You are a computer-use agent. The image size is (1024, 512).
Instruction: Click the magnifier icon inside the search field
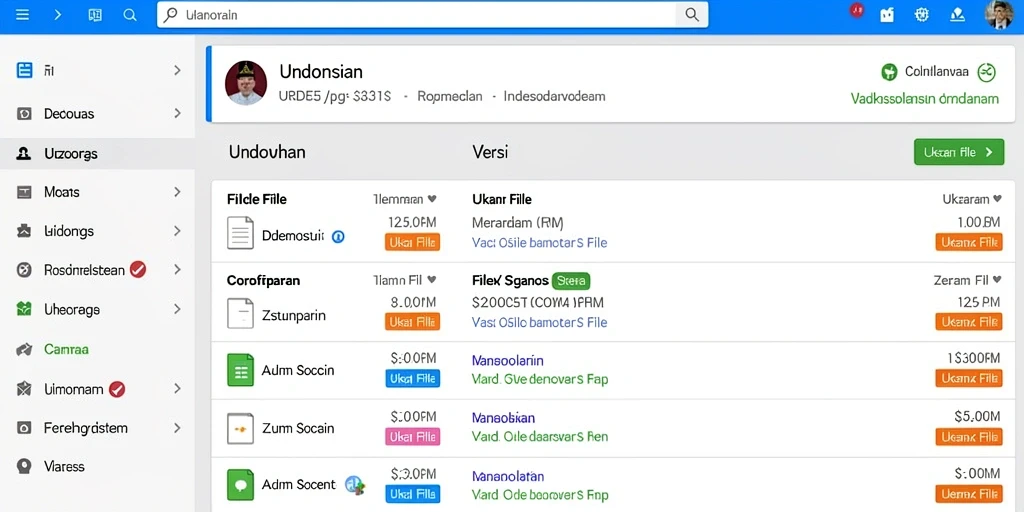pyautogui.click(x=692, y=15)
